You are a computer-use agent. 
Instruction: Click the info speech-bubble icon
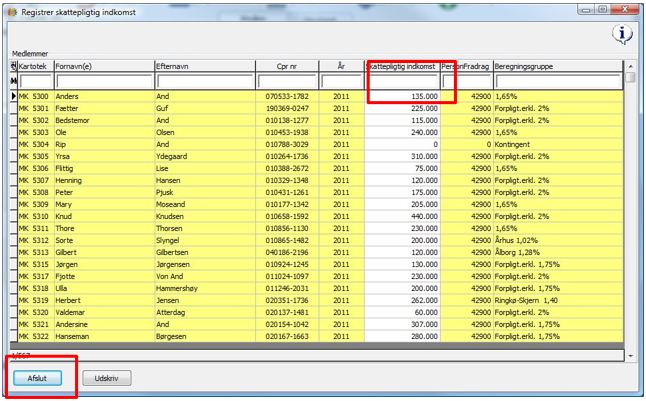(x=622, y=34)
